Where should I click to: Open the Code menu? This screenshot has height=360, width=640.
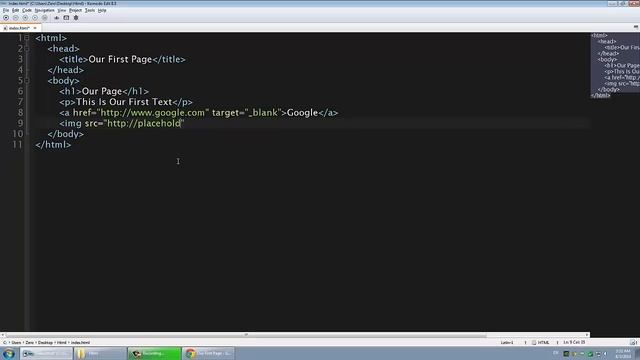coord(27,10)
